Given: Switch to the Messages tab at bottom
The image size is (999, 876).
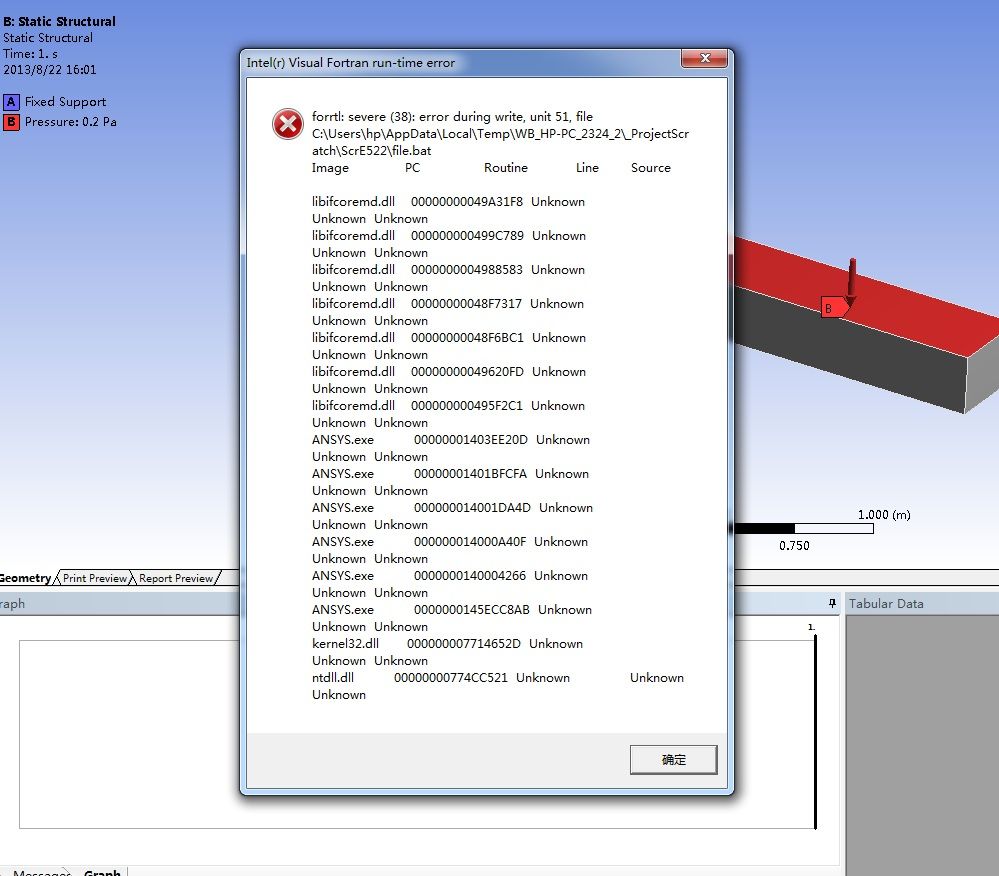Looking at the screenshot, I should (x=40, y=873).
